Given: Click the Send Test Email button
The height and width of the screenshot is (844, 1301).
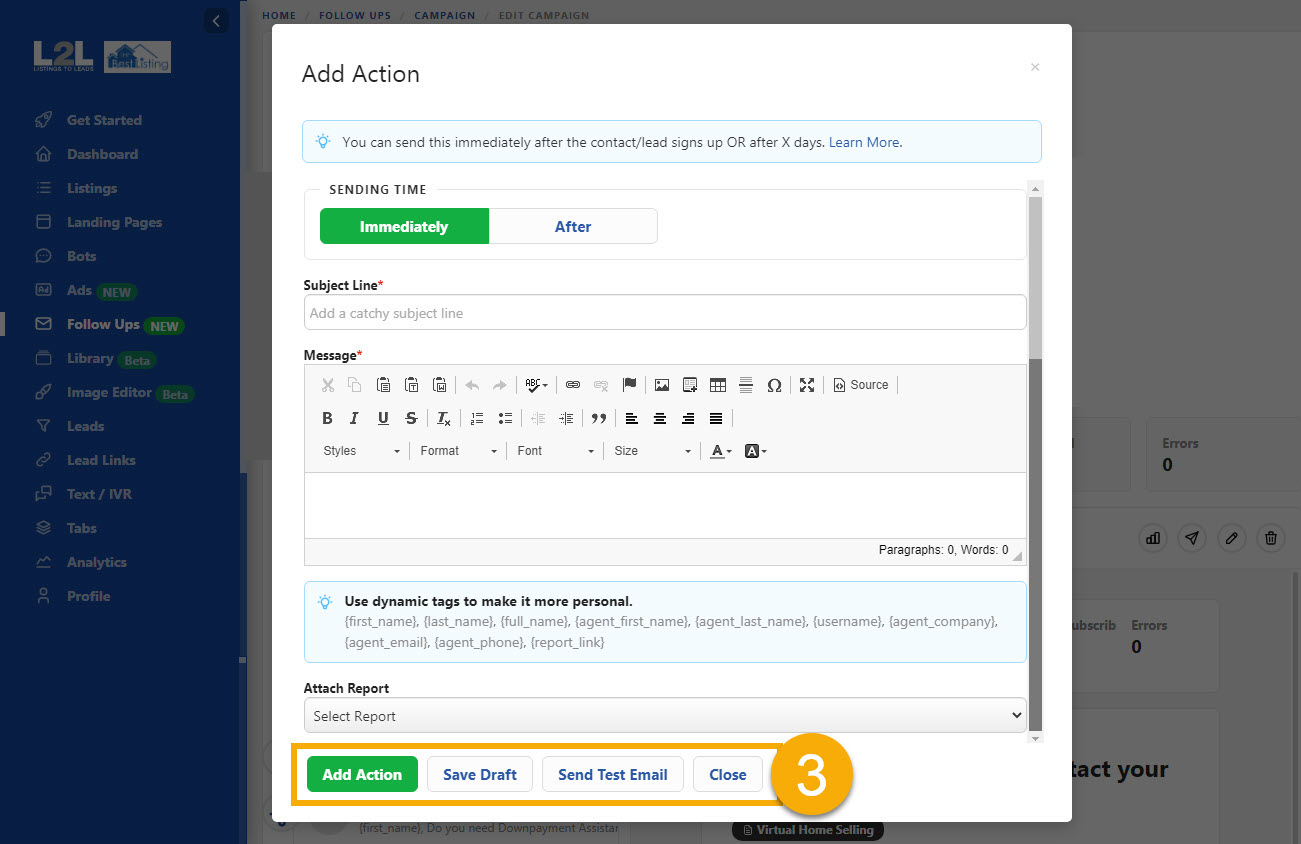Looking at the screenshot, I should pos(612,774).
